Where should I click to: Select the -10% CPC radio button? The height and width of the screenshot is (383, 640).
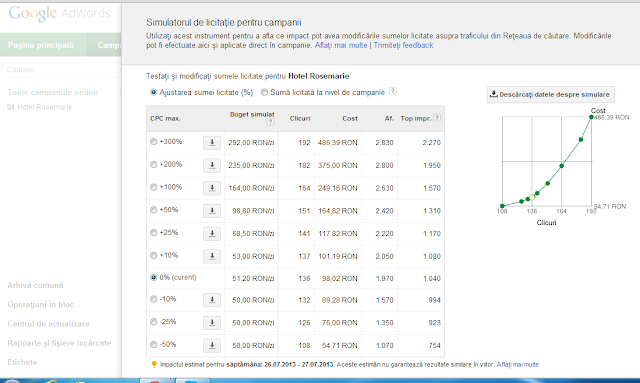coord(153,299)
